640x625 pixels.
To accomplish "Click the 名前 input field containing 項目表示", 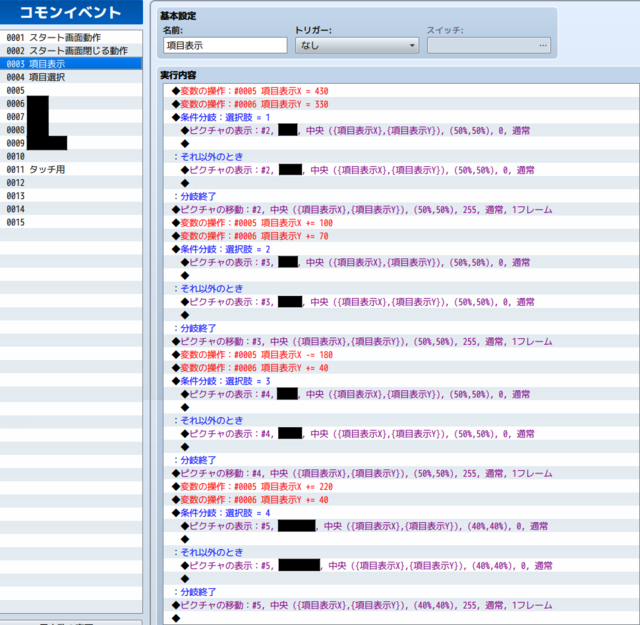I will pos(225,45).
